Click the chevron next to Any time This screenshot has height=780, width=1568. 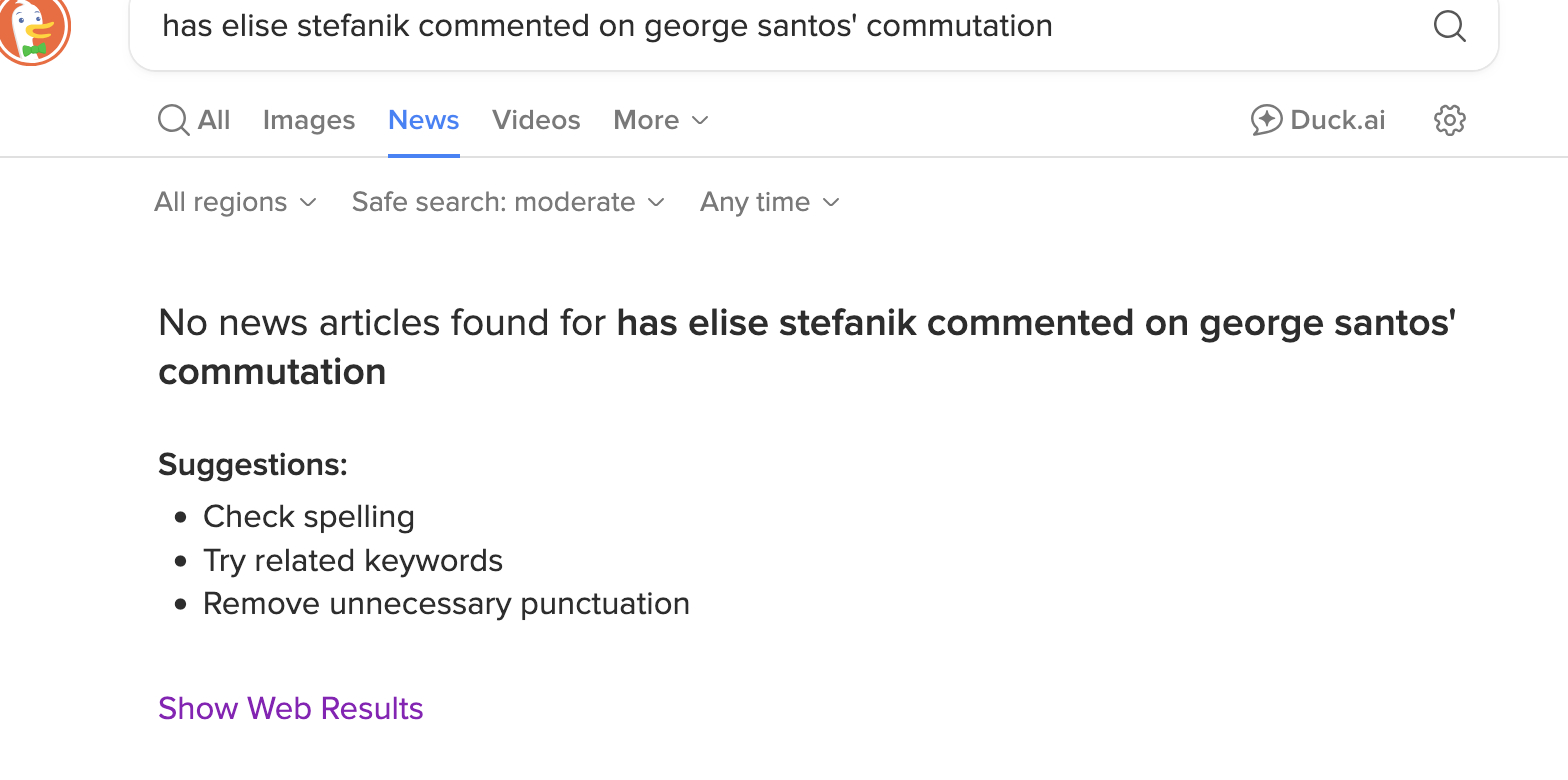(831, 203)
